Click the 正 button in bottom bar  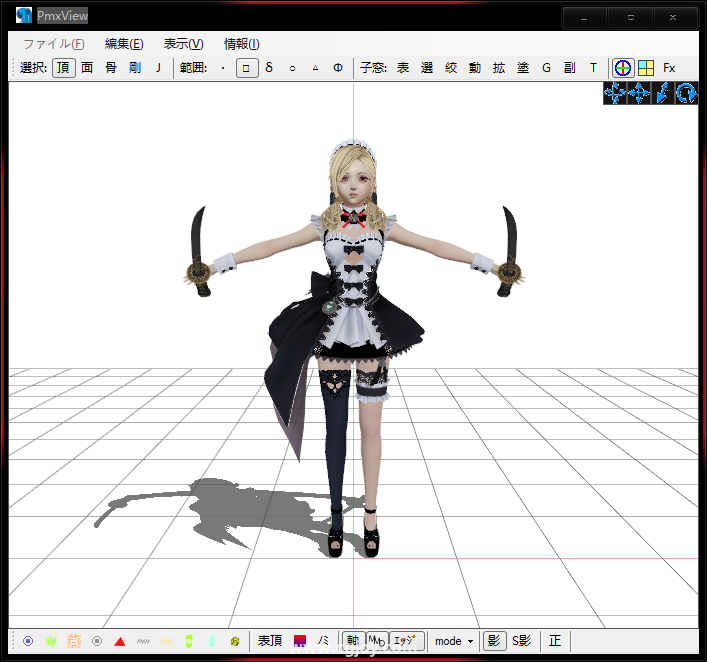tap(555, 641)
